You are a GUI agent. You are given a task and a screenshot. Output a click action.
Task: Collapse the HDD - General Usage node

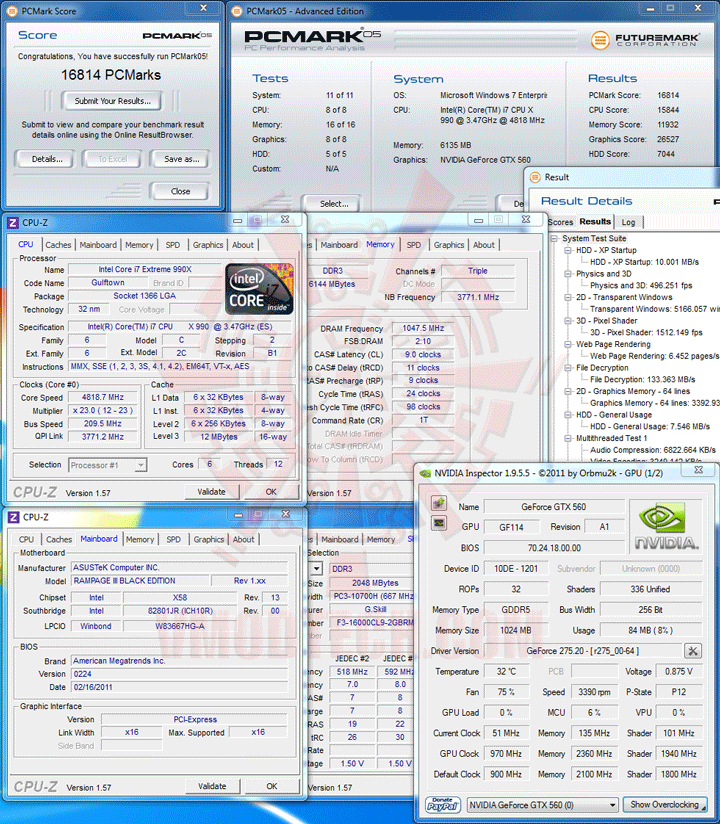tap(568, 415)
